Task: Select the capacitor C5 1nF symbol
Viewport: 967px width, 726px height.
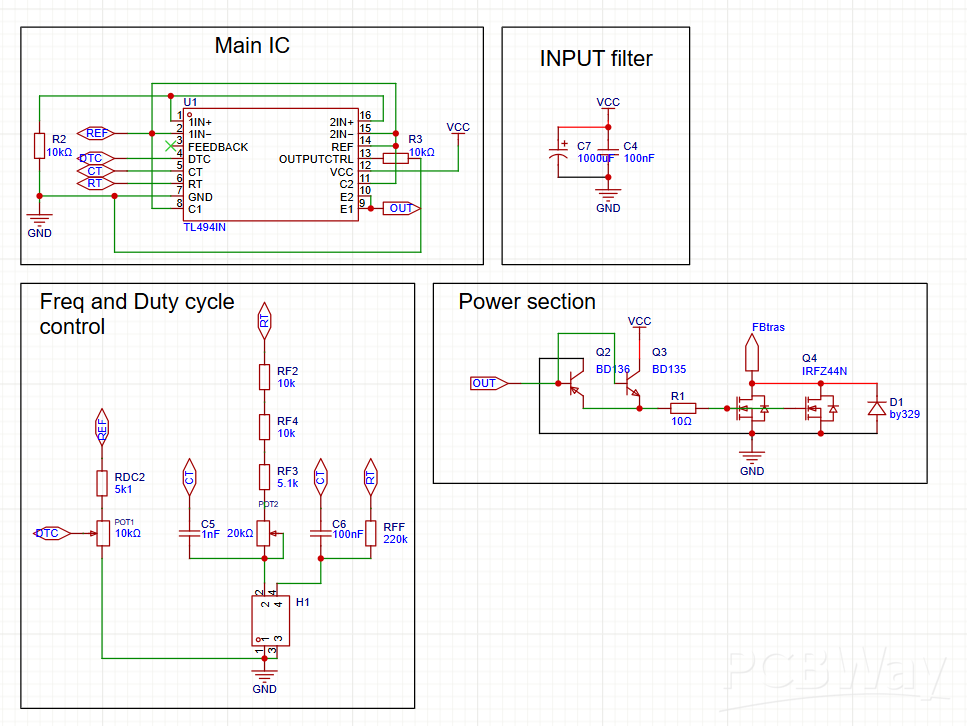Action: (189, 534)
